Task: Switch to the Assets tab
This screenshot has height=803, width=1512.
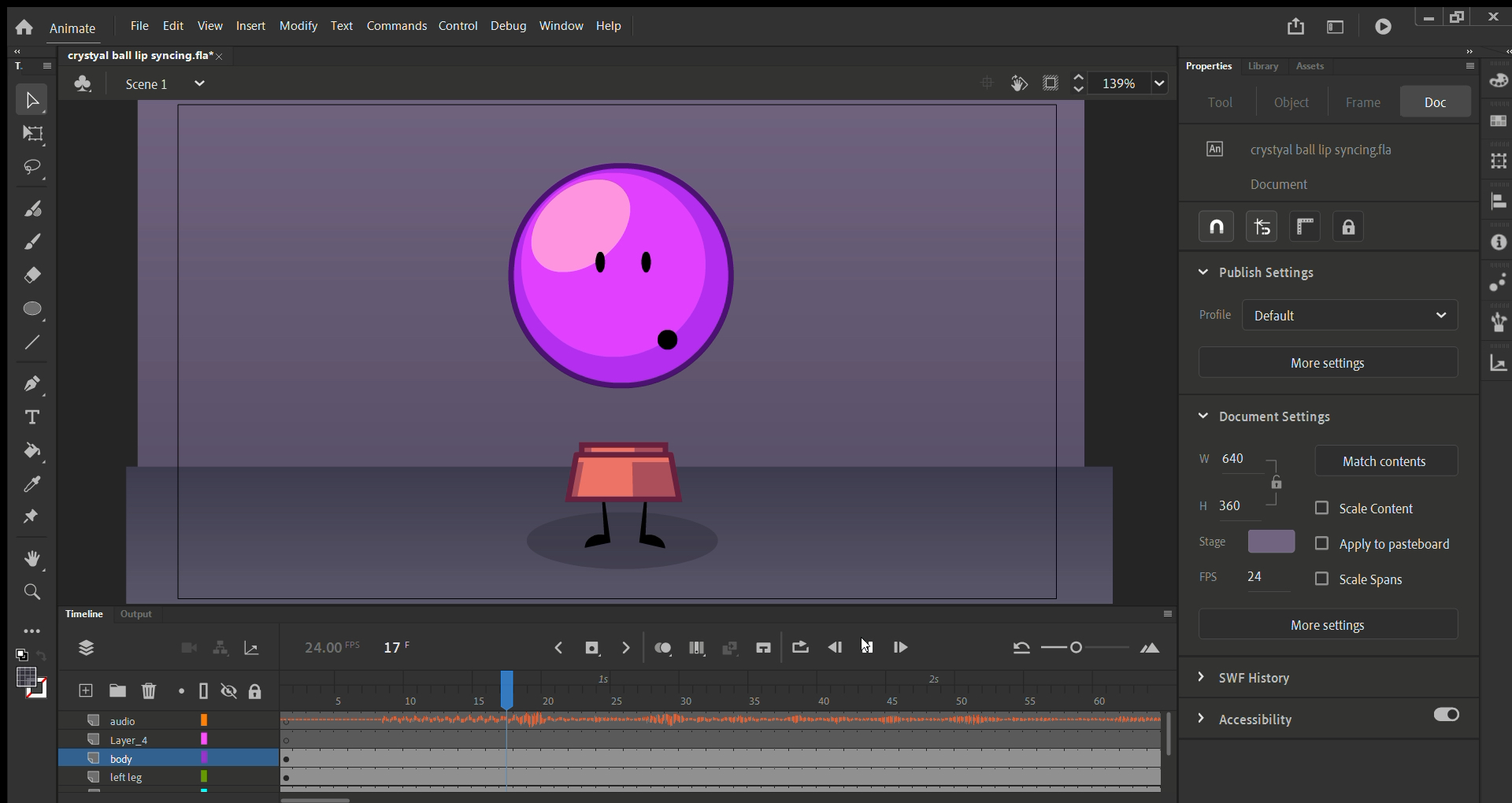Action: [x=1310, y=66]
